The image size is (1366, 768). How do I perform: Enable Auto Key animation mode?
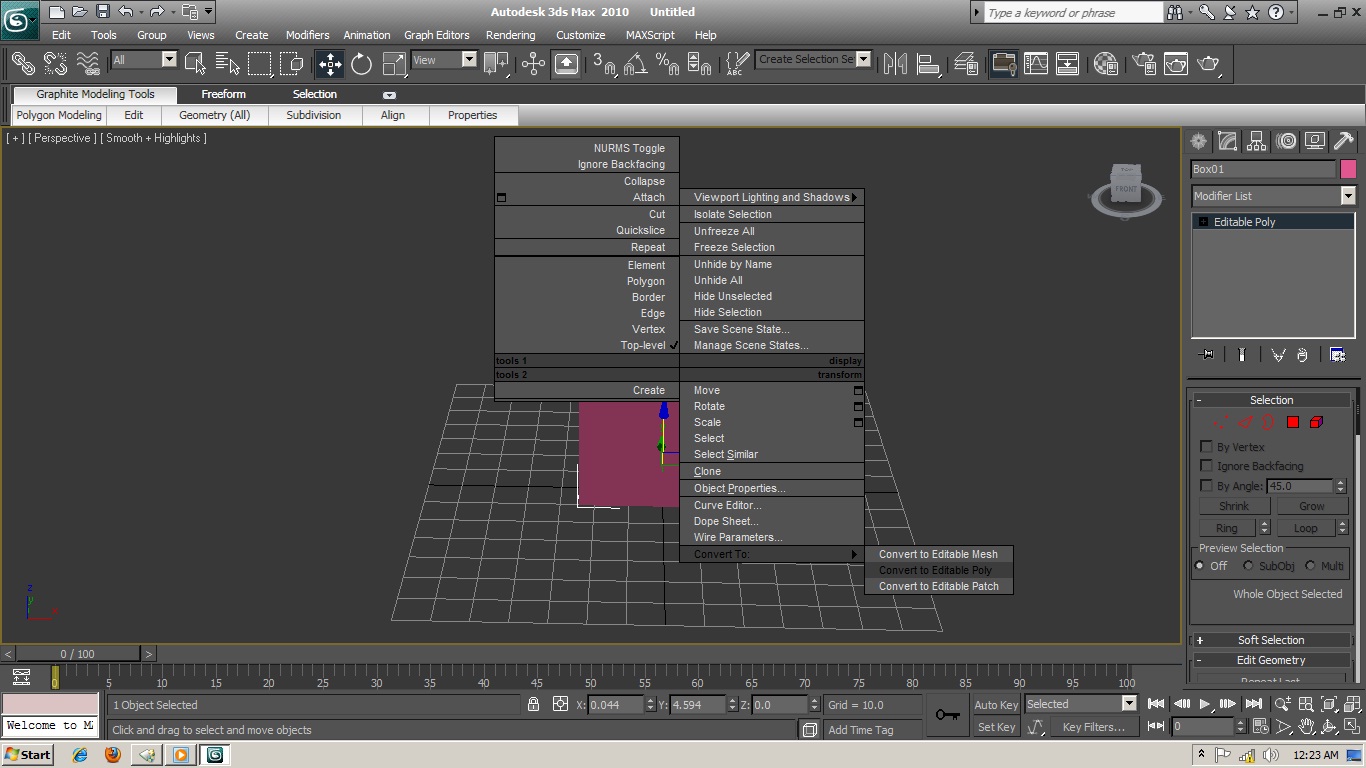coord(995,704)
